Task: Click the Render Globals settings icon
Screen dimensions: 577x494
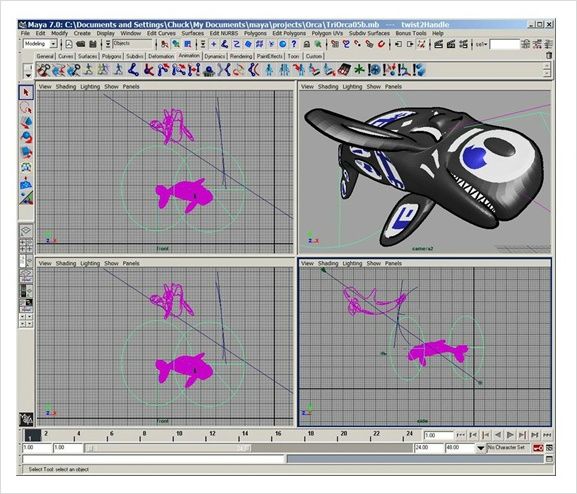Action: 464,44
